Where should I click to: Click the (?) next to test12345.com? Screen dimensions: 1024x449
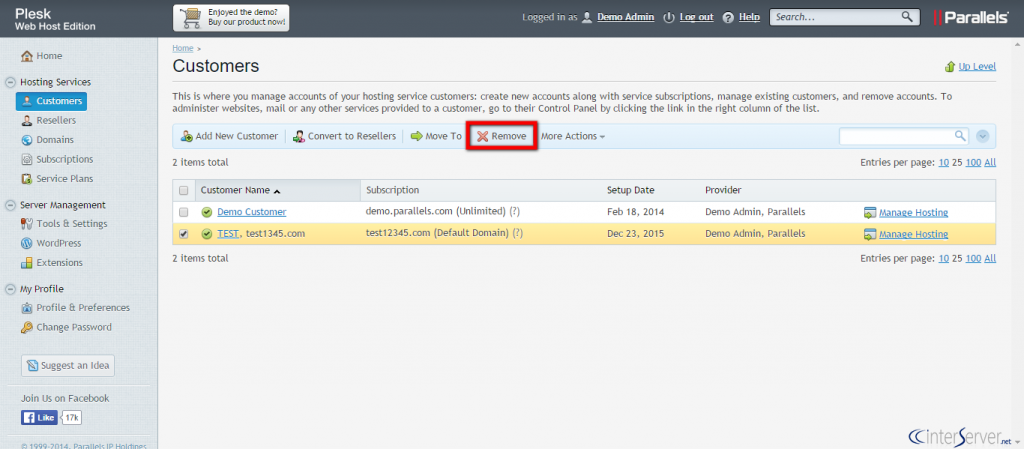point(518,234)
